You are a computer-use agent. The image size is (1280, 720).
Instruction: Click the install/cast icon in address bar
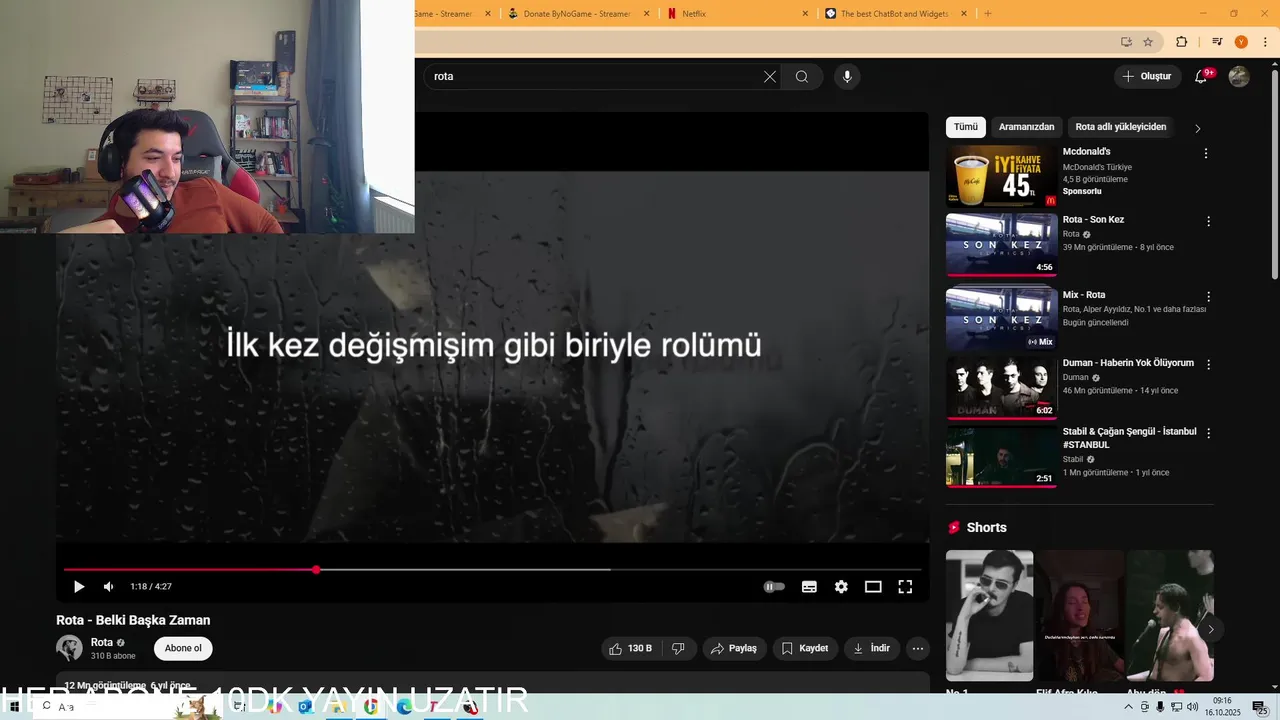pos(1126,42)
